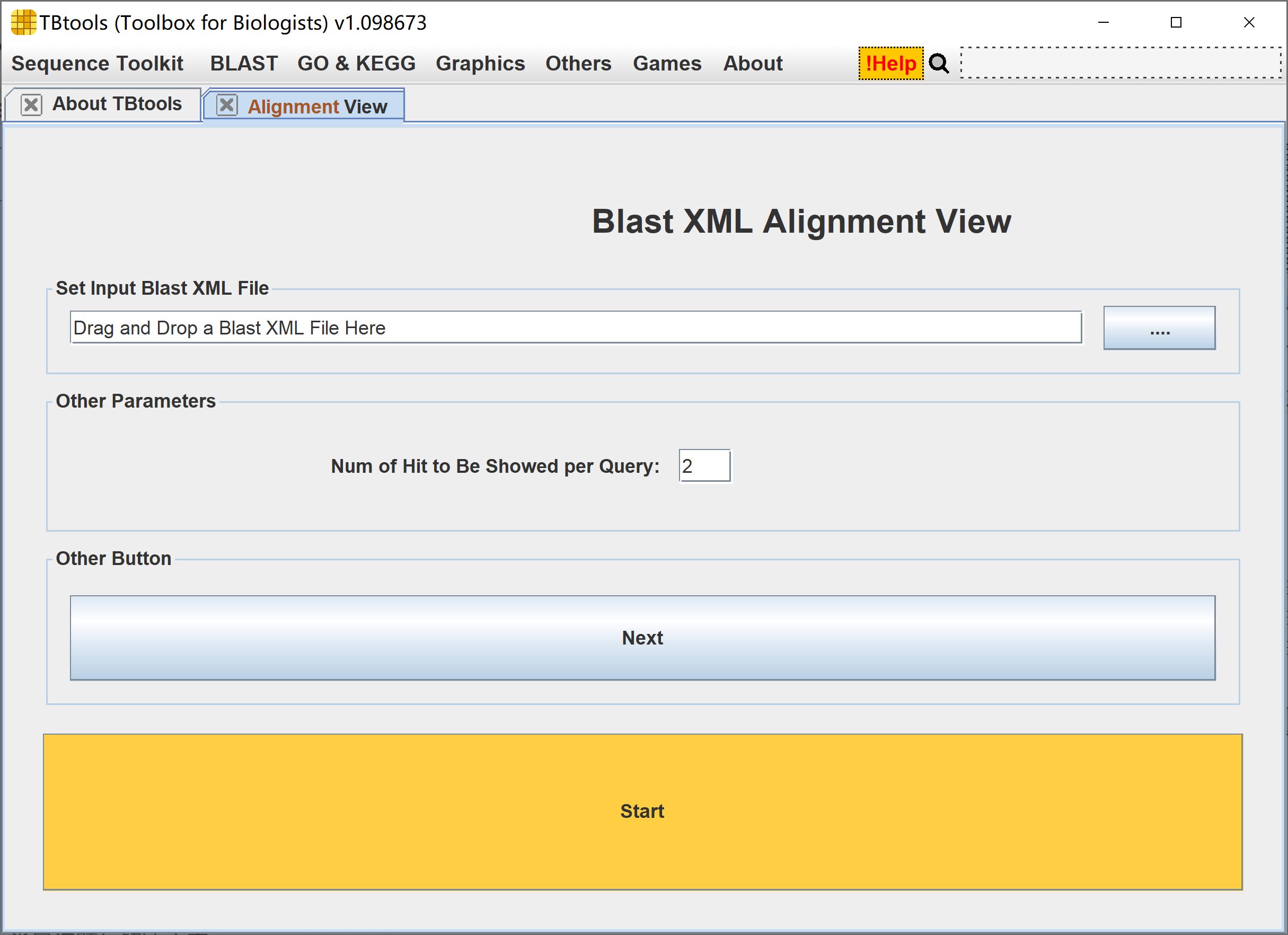Close the Alignment View tab
This screenshot has width=1288, height=935.
pyautogui.click(x=227, y=105)
